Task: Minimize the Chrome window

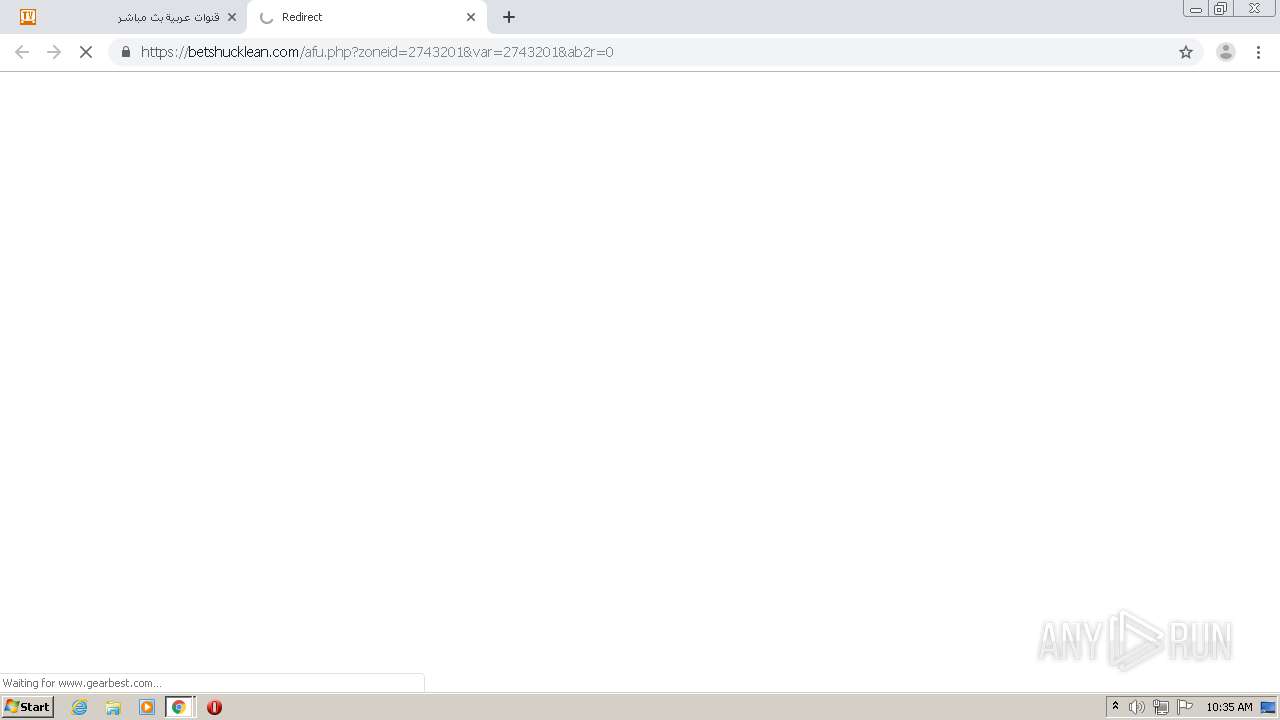Action: point(1196,9)
